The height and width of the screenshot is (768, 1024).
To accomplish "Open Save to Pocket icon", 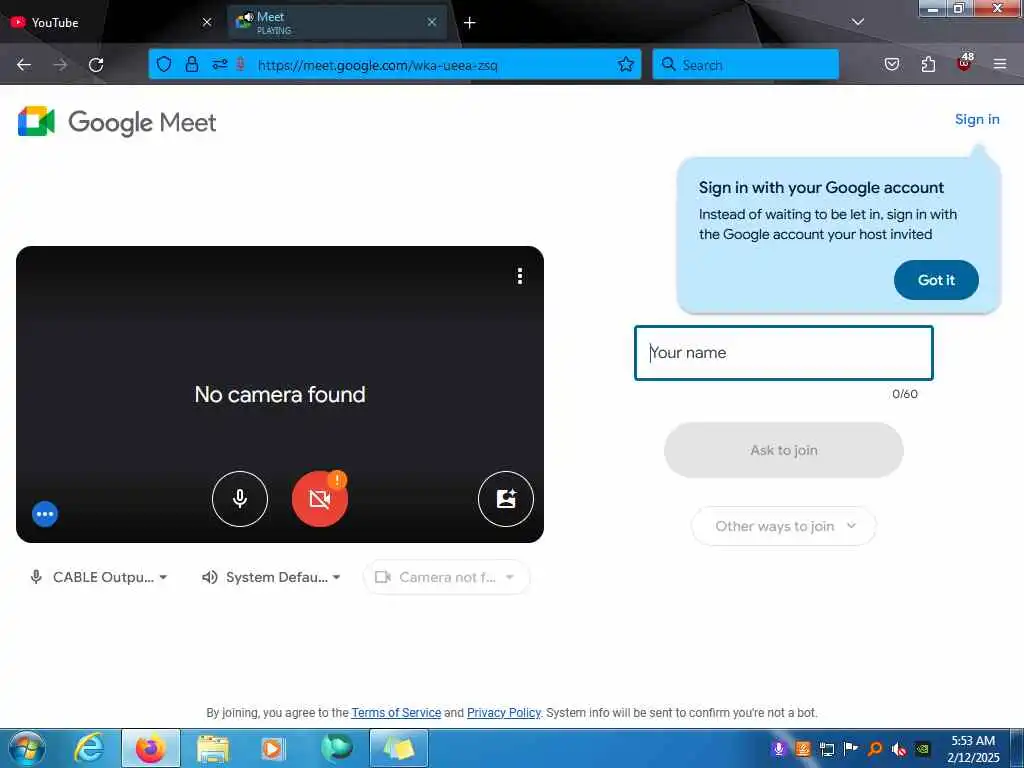I will tap(891, 64).
